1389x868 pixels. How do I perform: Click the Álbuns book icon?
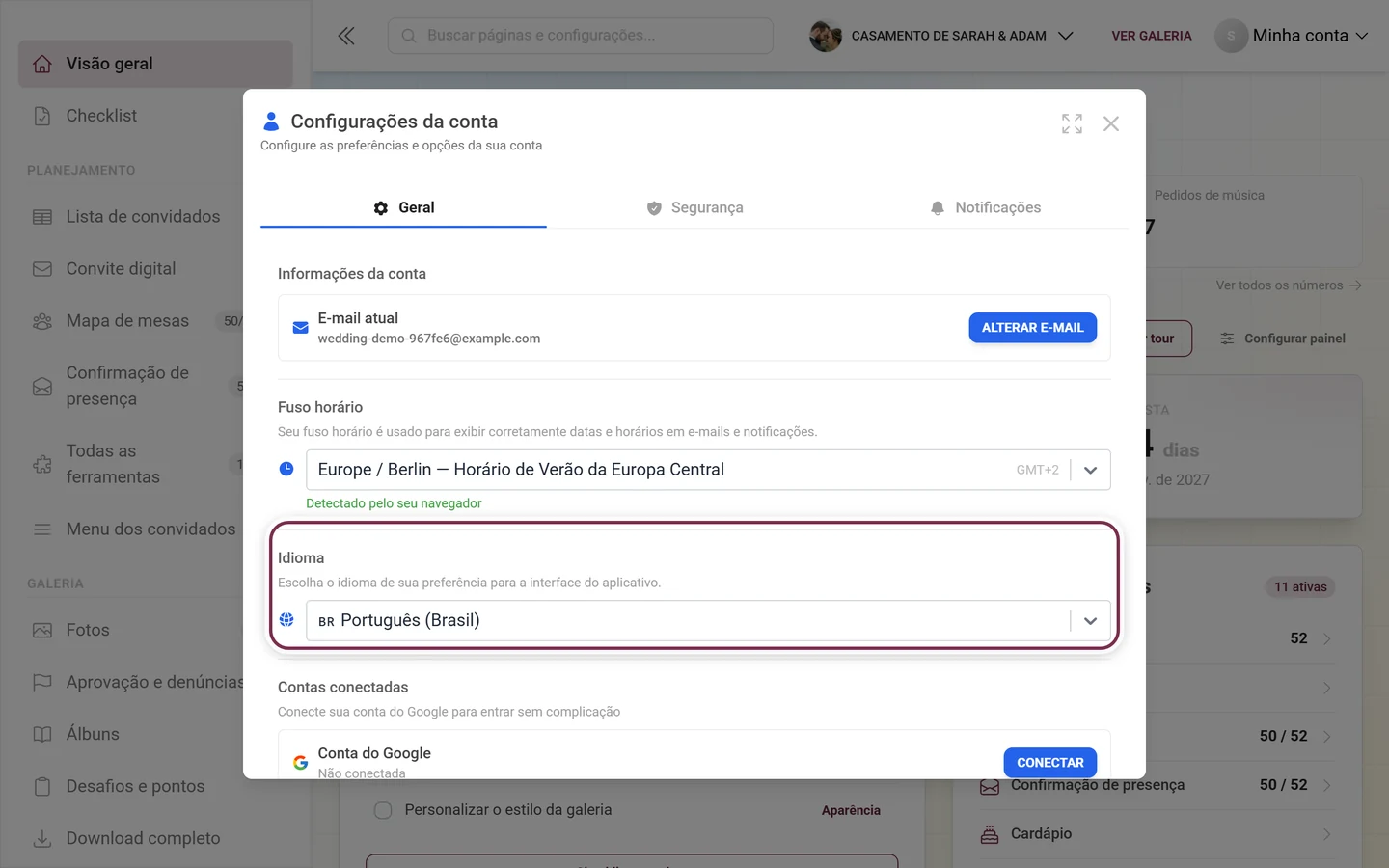(x=42, y=735)
